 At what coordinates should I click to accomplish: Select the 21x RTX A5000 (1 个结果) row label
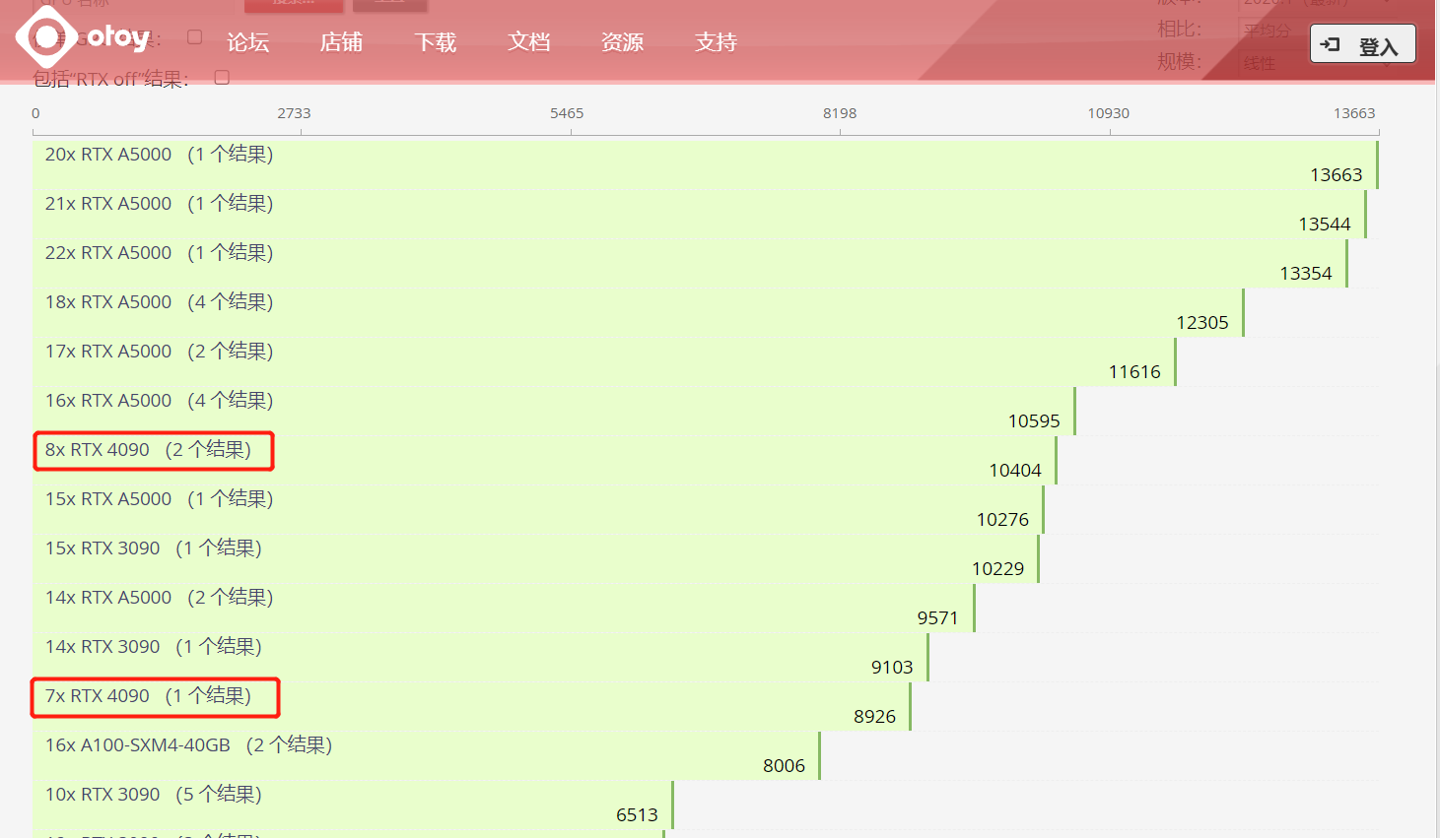159,203
